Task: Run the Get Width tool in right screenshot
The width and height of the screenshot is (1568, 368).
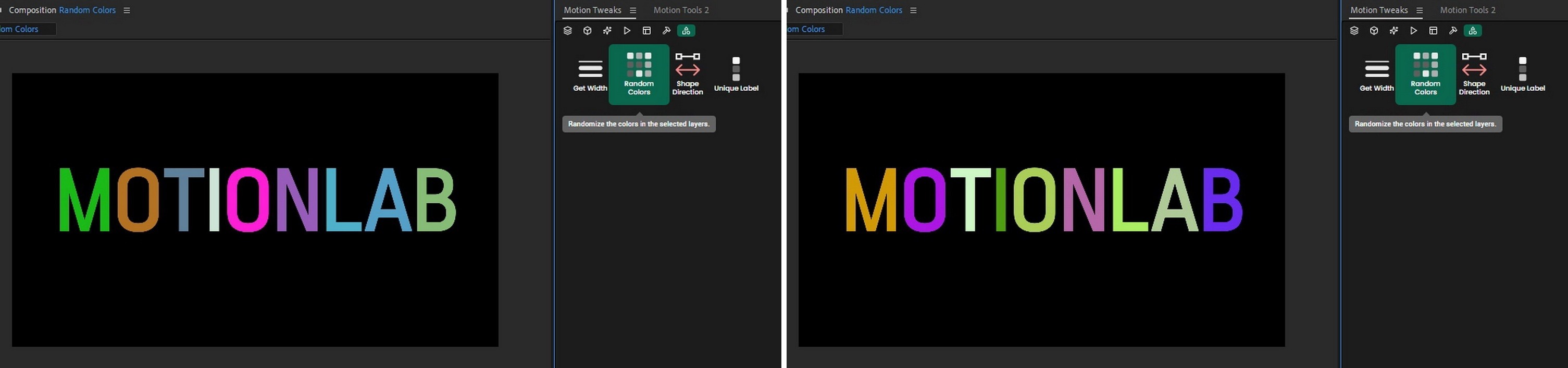Action: coord(1376,75)
